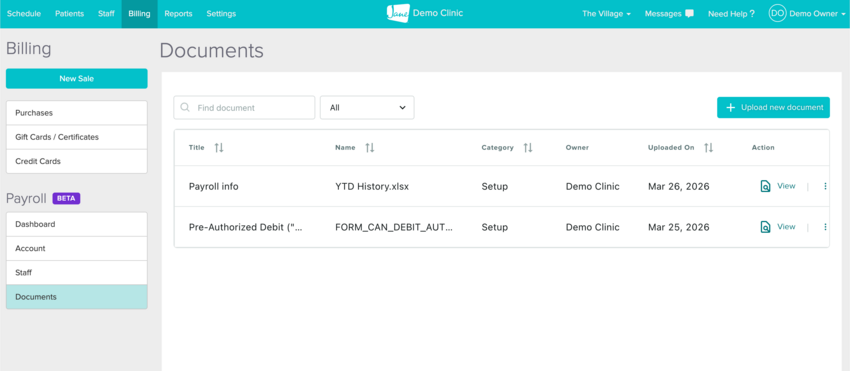This screenshot has height=371, width=850.
Task: Open Gift Cards / Certificates
Action: (76, 137)
